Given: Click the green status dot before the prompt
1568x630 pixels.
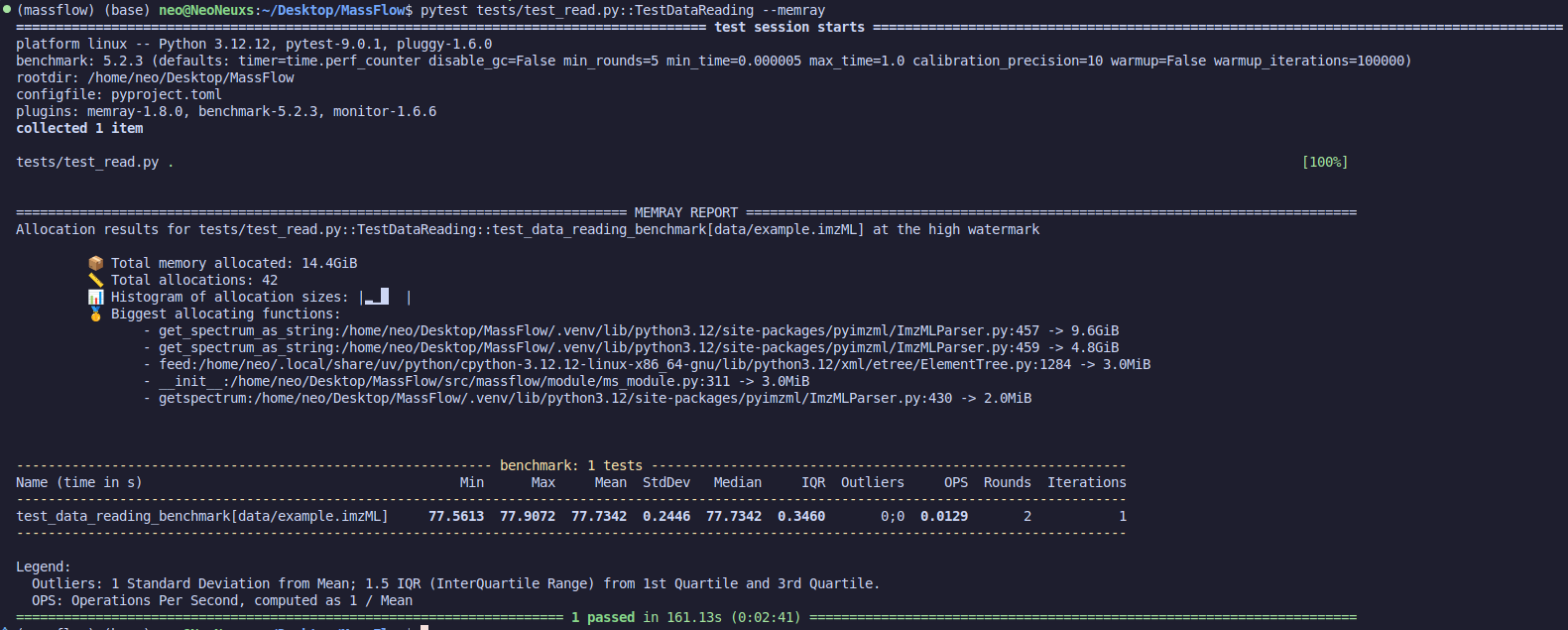Looking at the screenshot, I should [7, 10].
